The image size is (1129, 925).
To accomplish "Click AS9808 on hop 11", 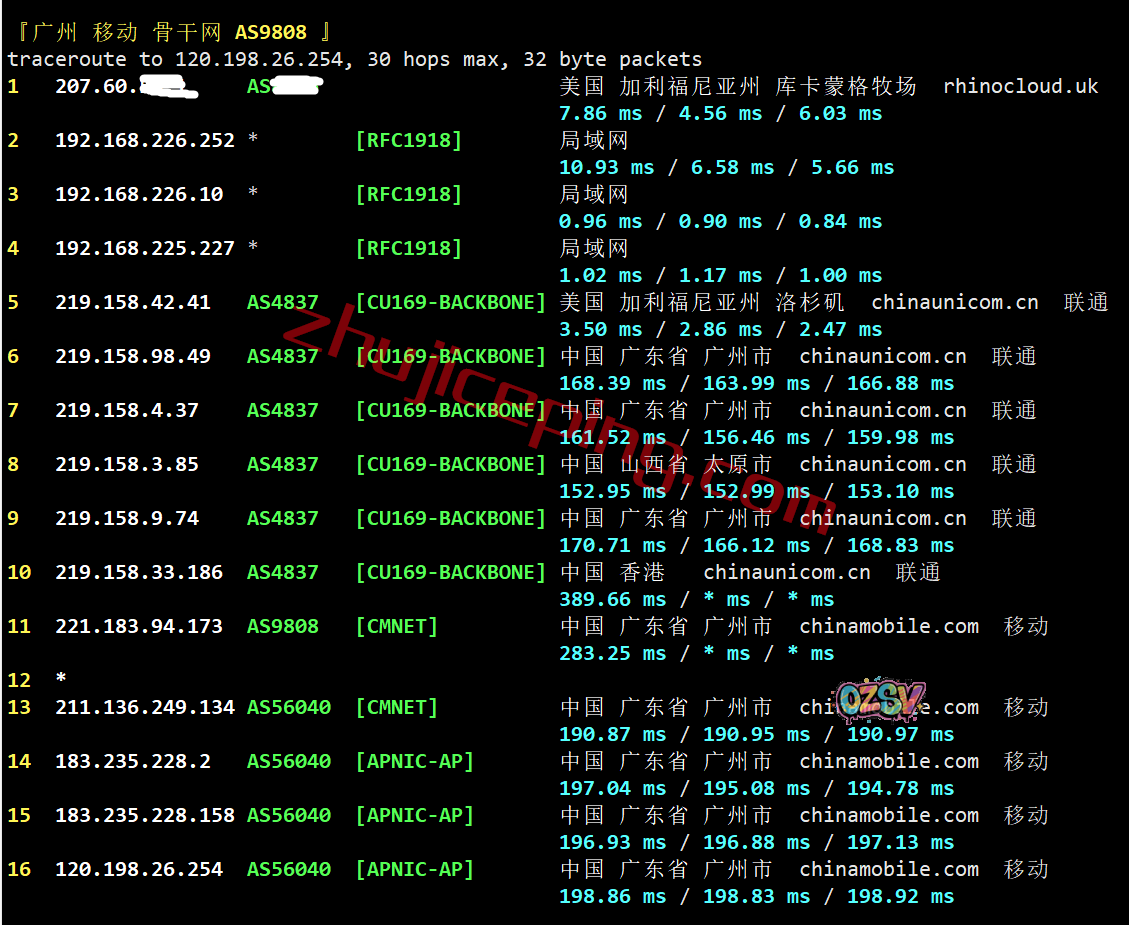I will pos(282,627).
